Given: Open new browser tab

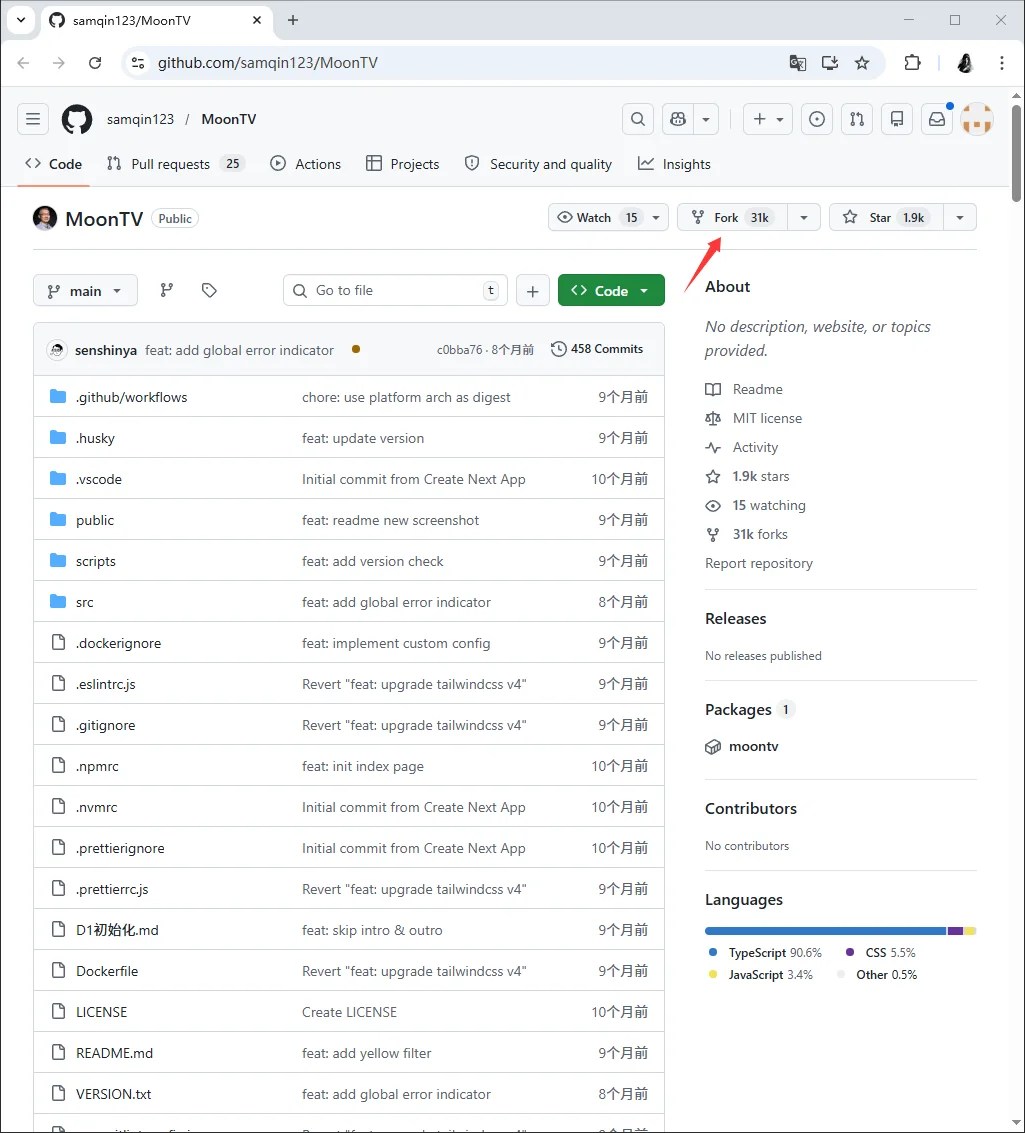Looking at the screenshot, I should [293, 20].
